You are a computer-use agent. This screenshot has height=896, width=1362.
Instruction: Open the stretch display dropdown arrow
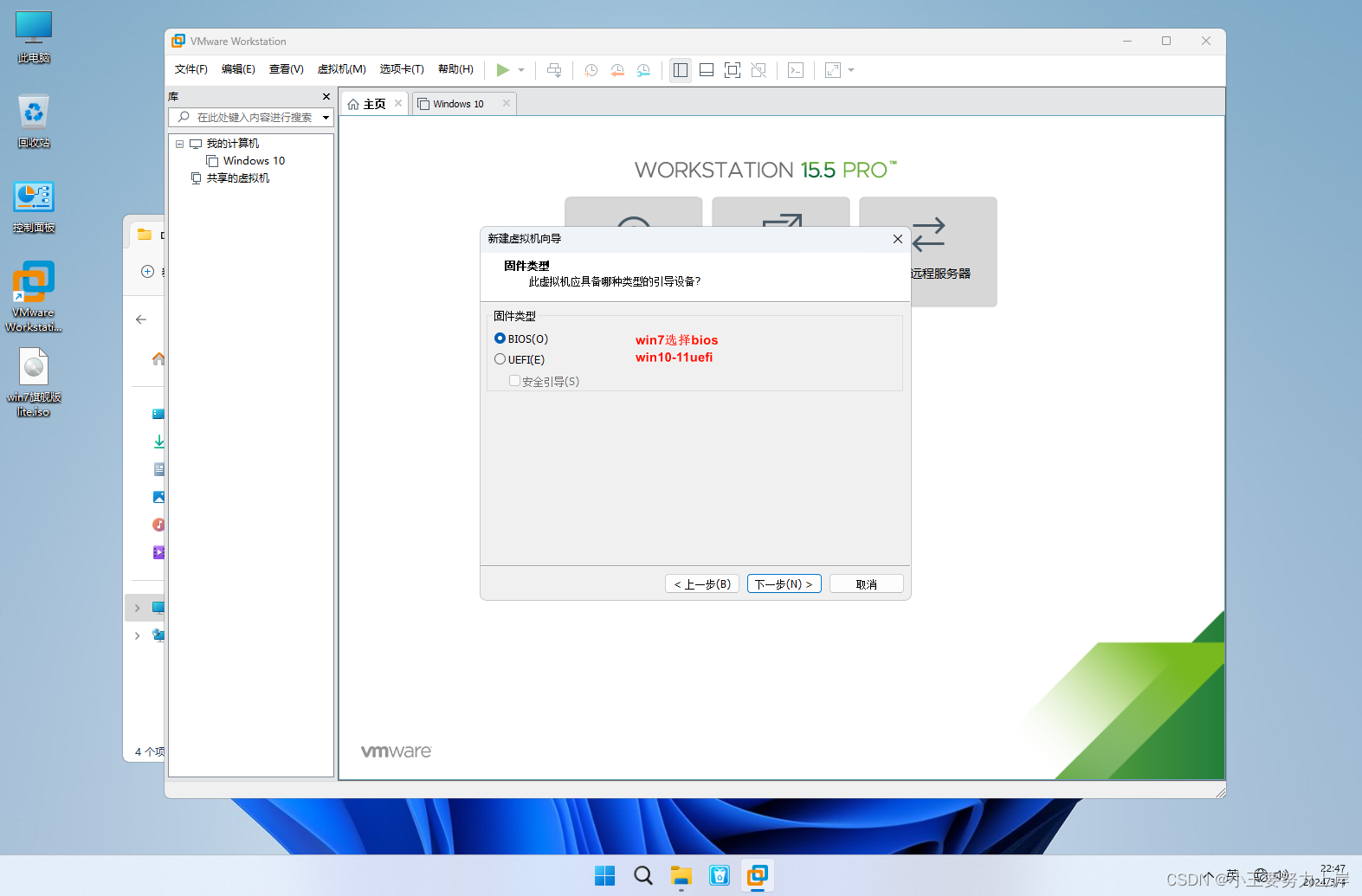click(x=851, y=70)
